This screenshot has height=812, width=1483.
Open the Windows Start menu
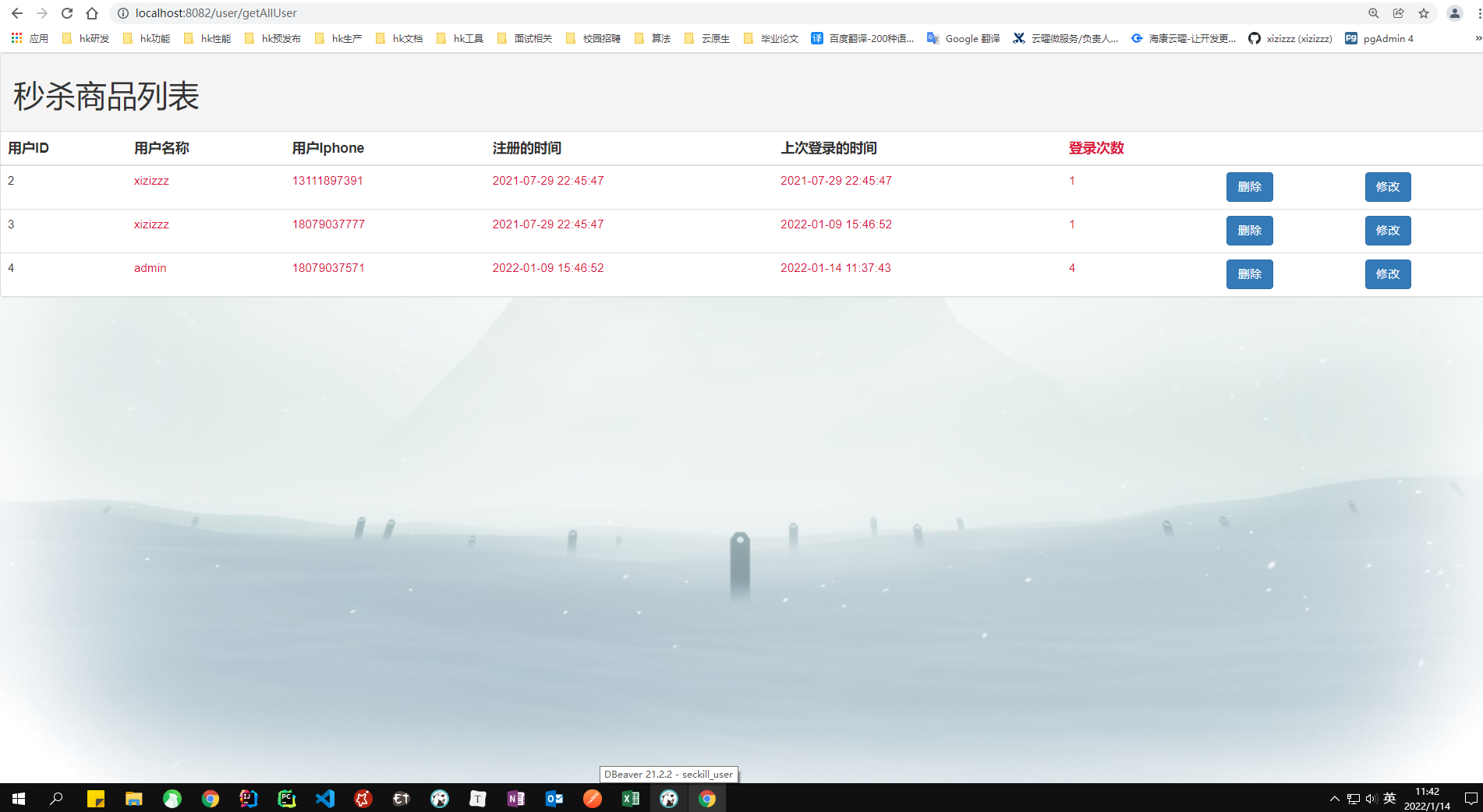click(19, 799)
